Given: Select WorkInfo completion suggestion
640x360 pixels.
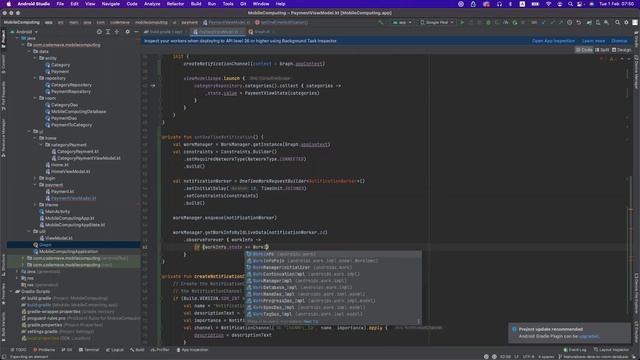Looking at the screenshot, I should click(333, 254).
